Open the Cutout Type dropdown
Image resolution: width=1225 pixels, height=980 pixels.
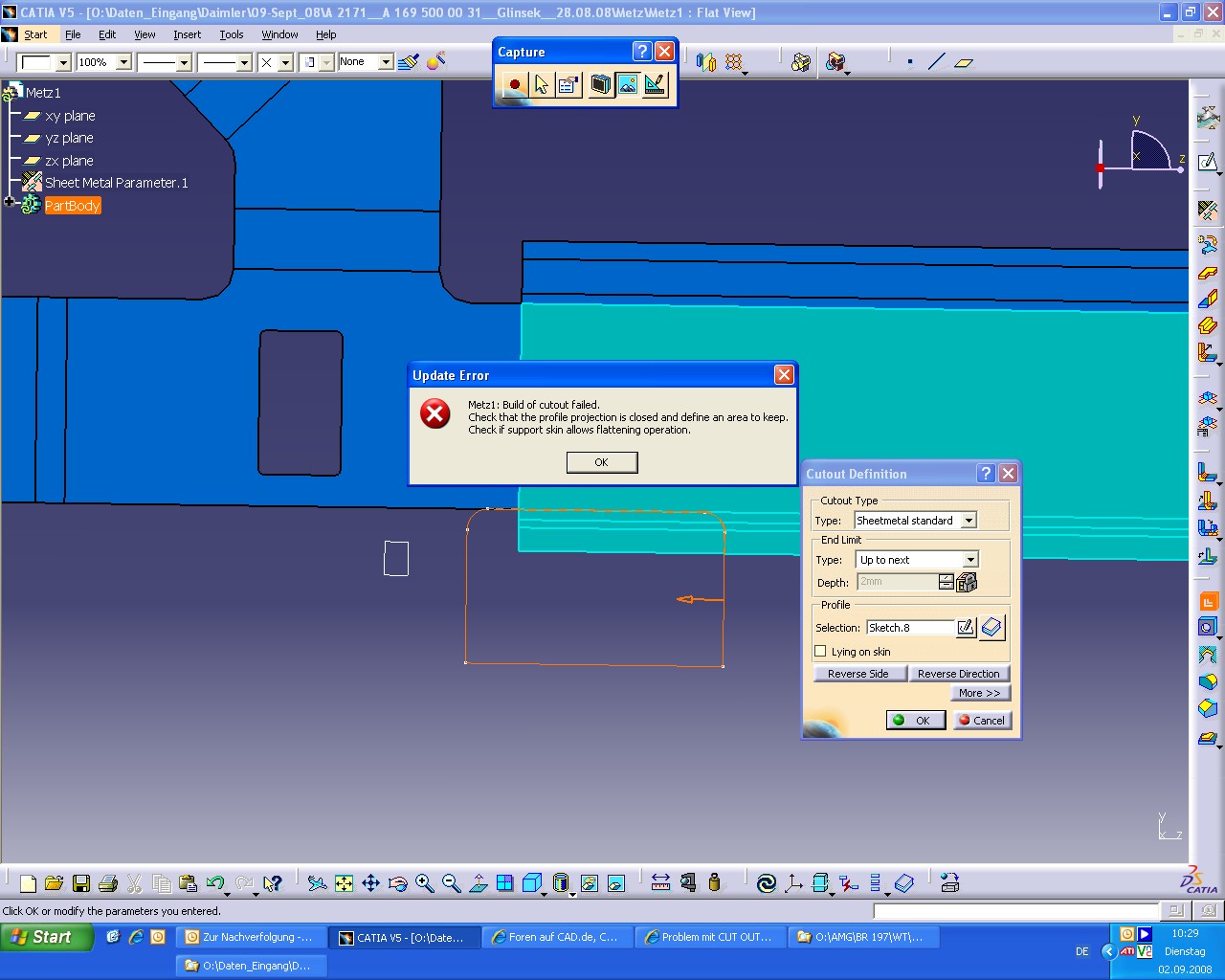969,521
